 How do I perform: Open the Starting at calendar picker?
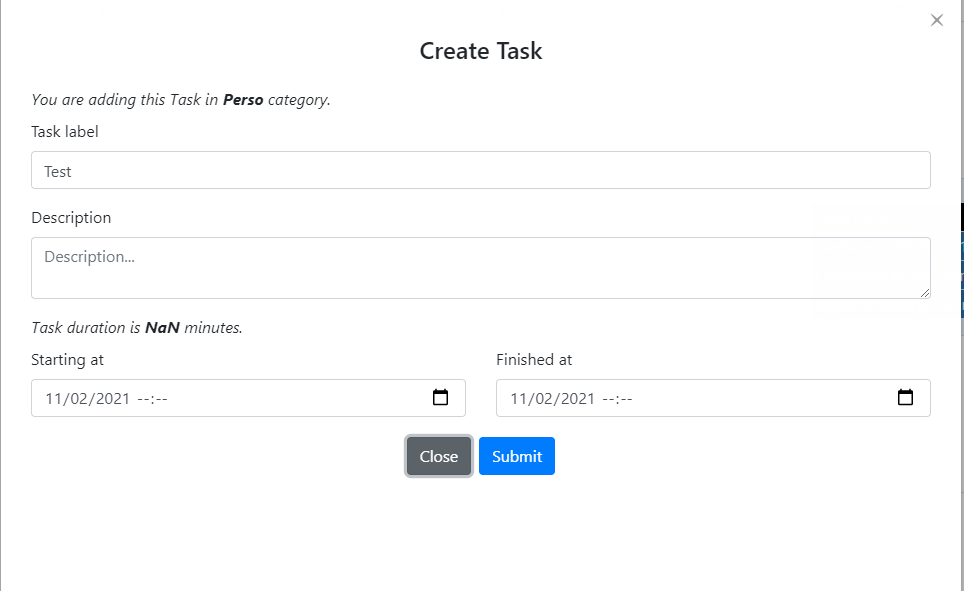tap(440, 398)
